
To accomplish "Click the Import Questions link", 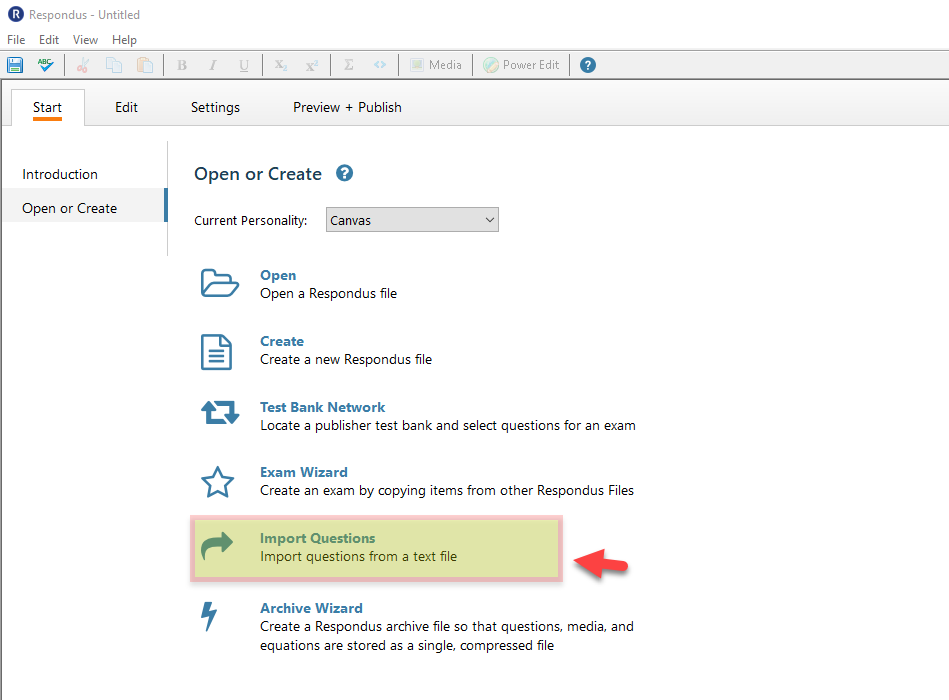I will tap(318, 538).
